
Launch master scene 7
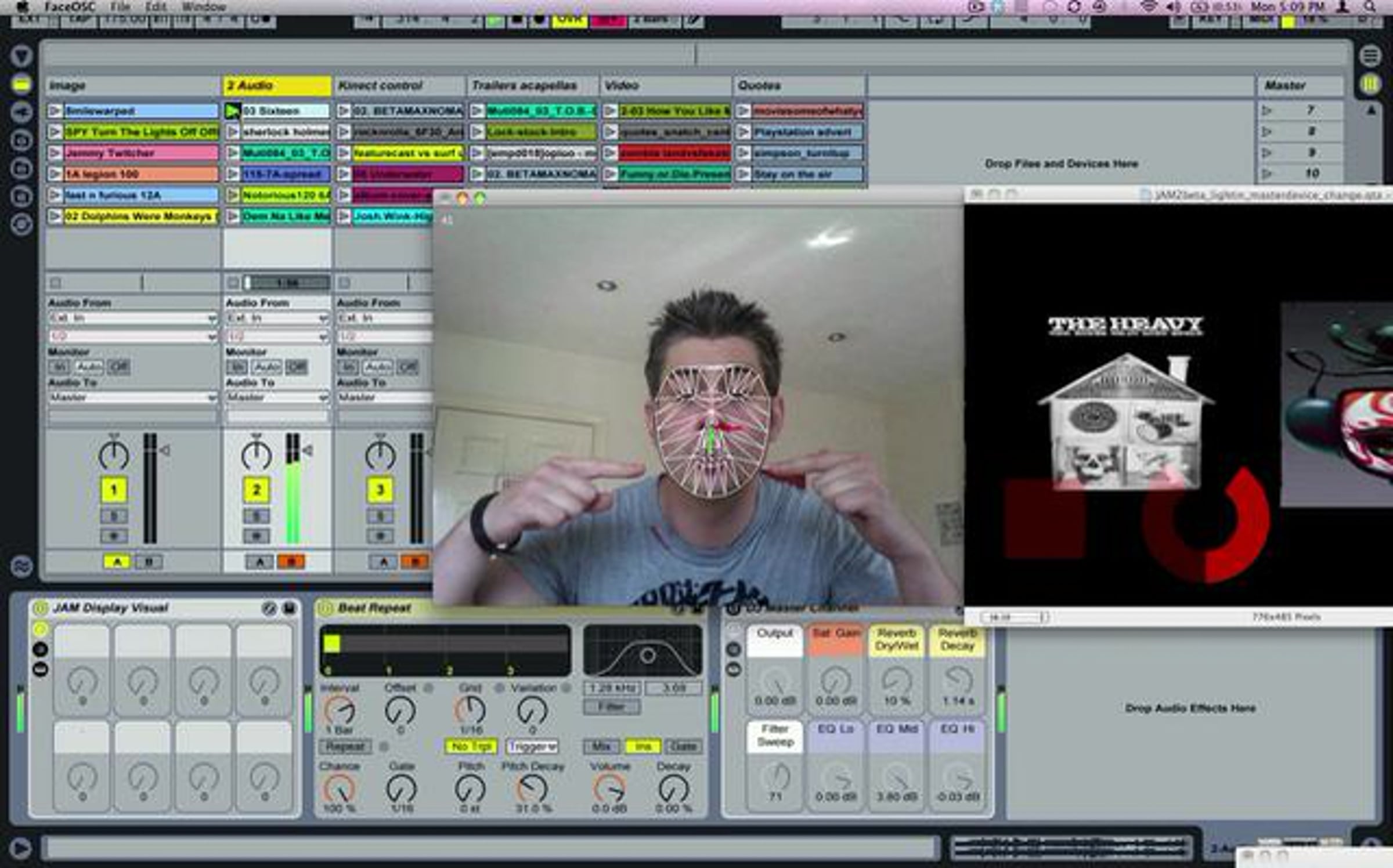[1268, 110]
